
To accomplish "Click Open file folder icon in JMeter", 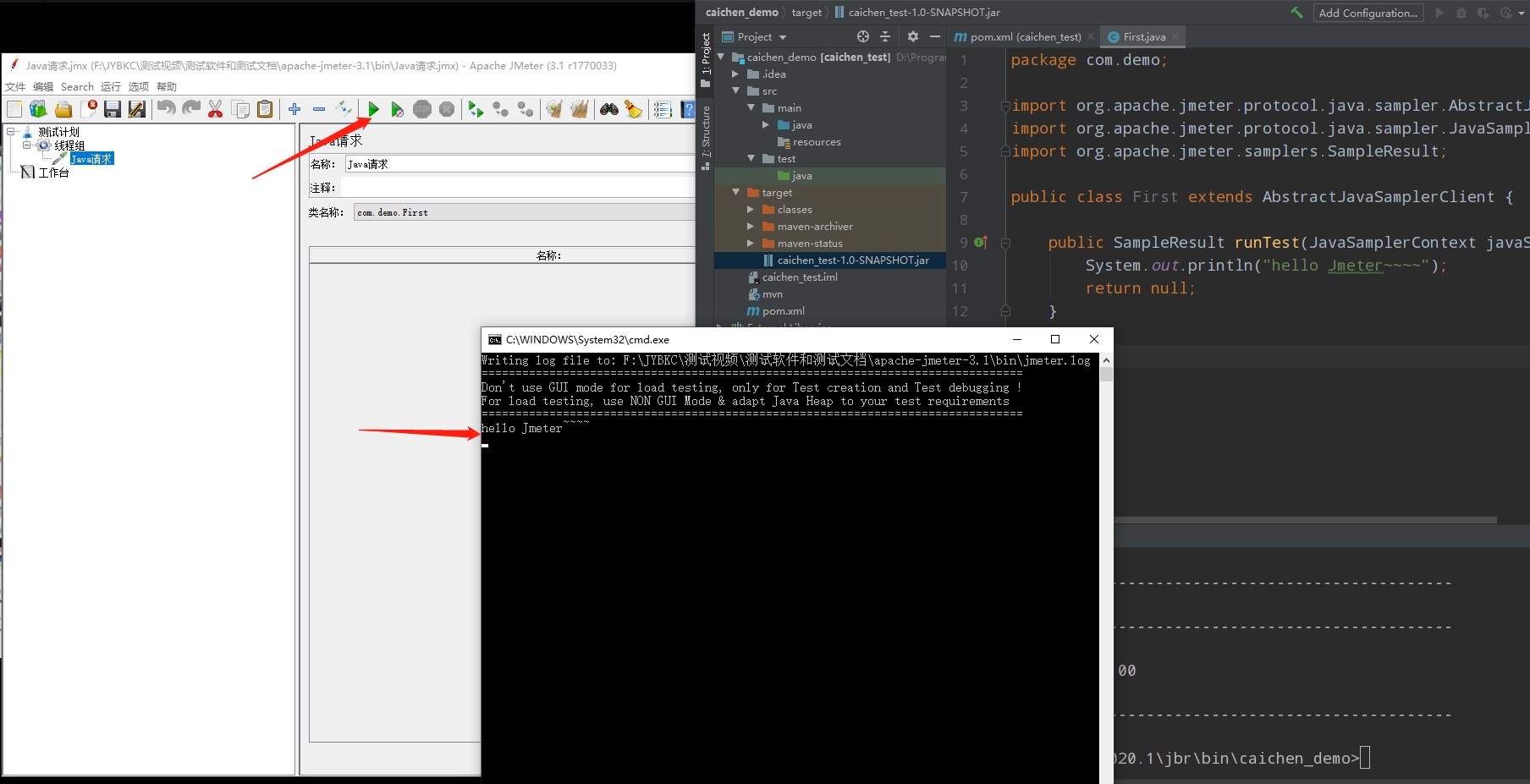I will [x=63, y=109].
